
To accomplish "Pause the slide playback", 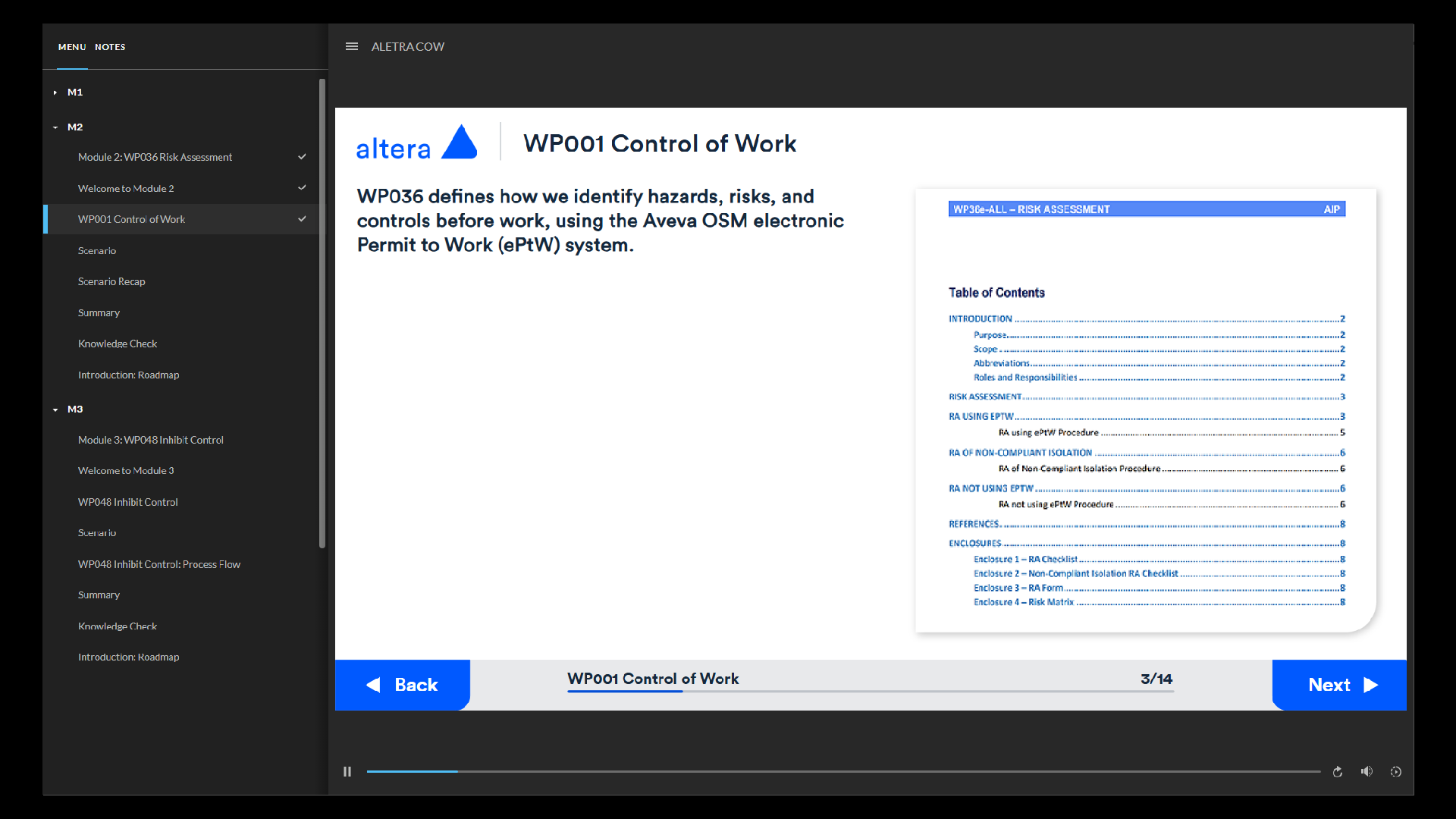I will point(347,771).
